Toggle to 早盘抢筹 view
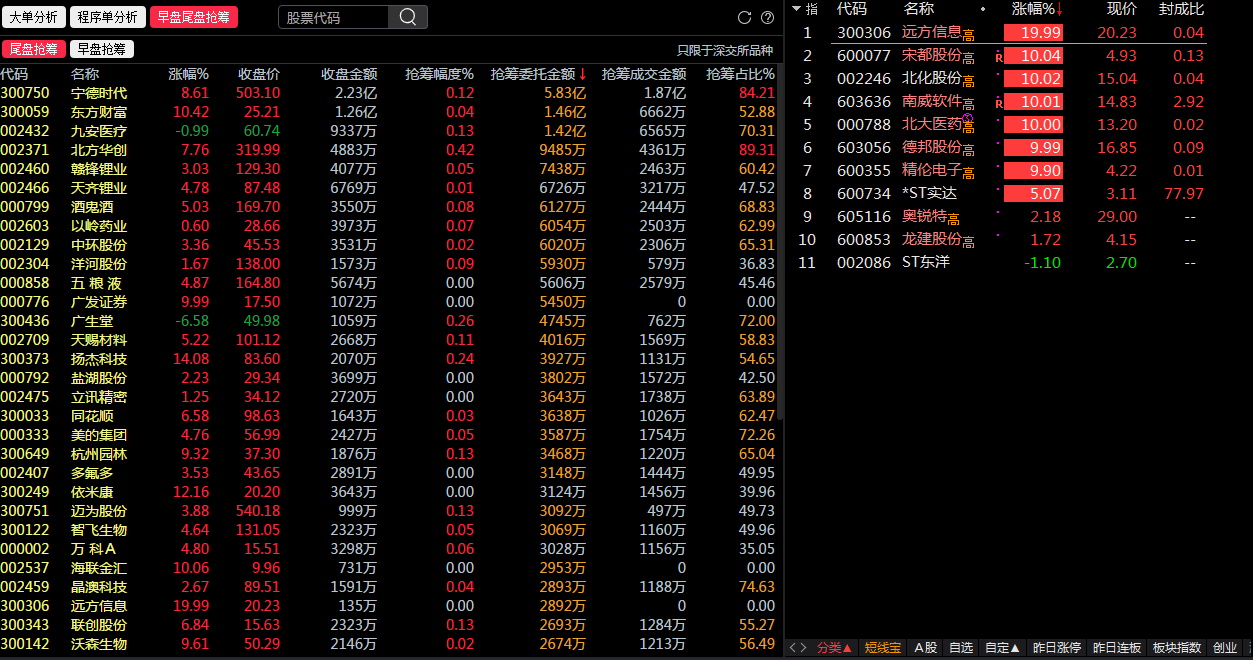The height and width of the screenshot is (660, 1253). click(x=100, y=47)
